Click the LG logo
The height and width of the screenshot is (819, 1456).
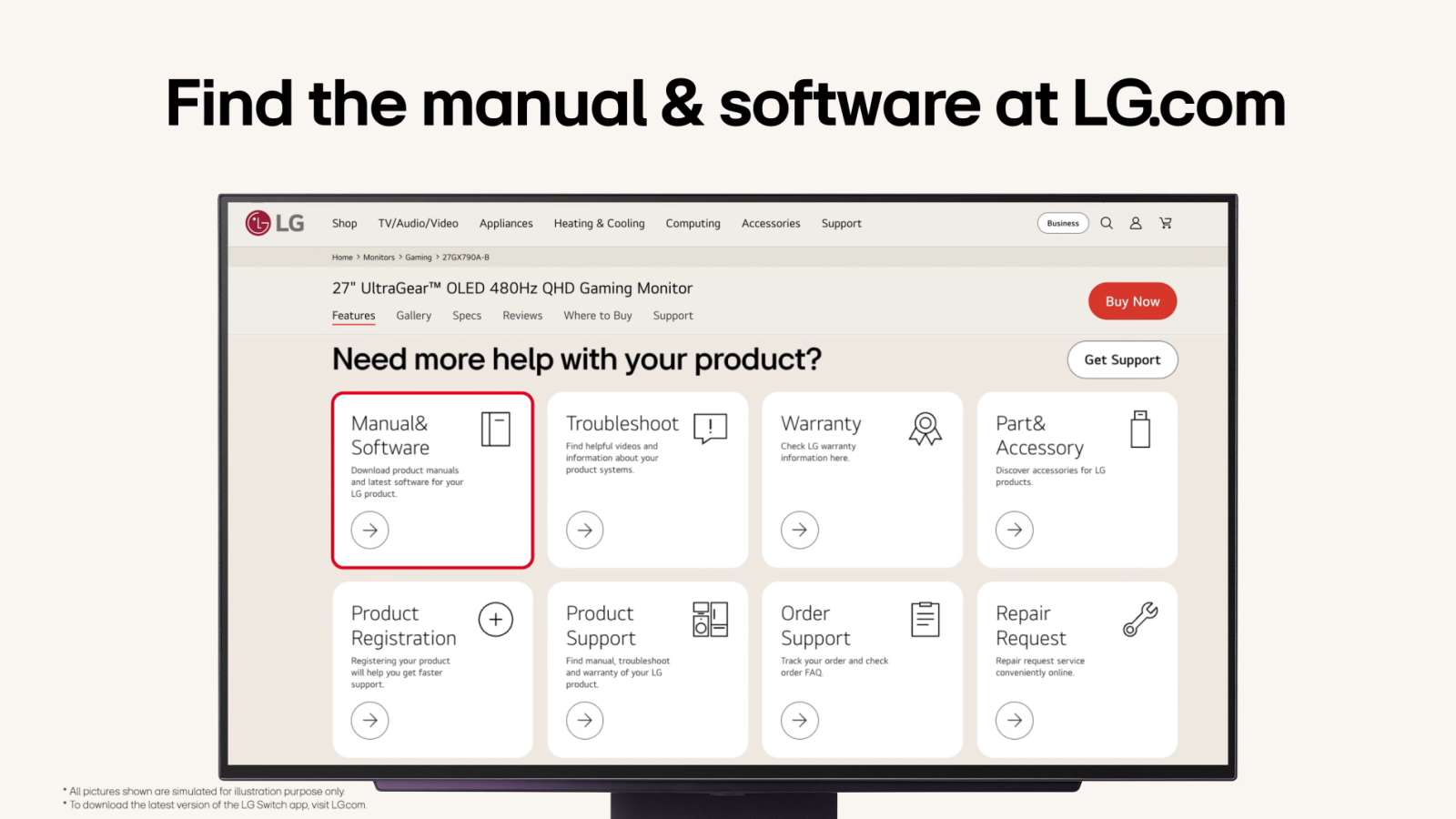(x=275, y=223)
